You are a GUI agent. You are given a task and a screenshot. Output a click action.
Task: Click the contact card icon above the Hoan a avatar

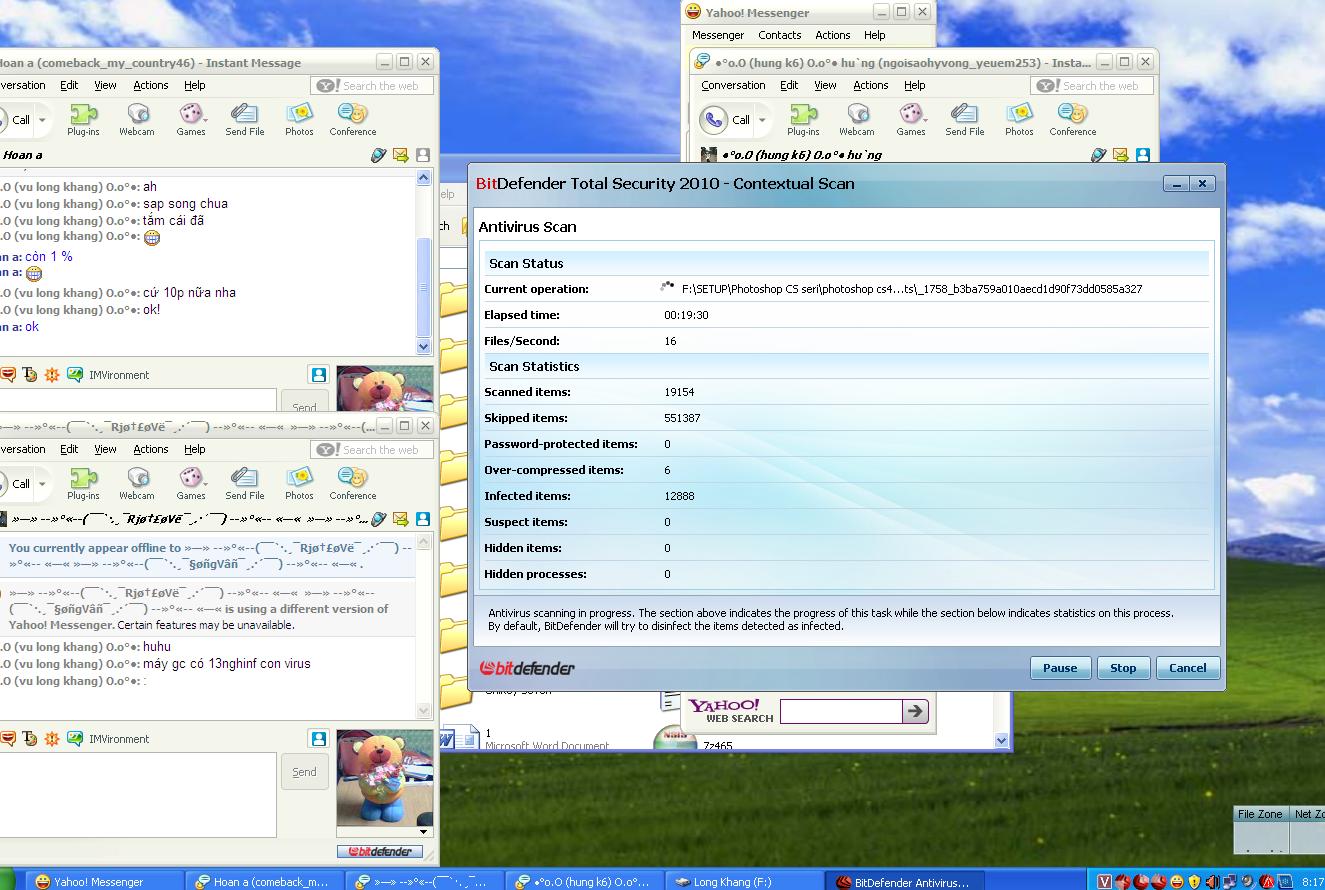point(318,375)
